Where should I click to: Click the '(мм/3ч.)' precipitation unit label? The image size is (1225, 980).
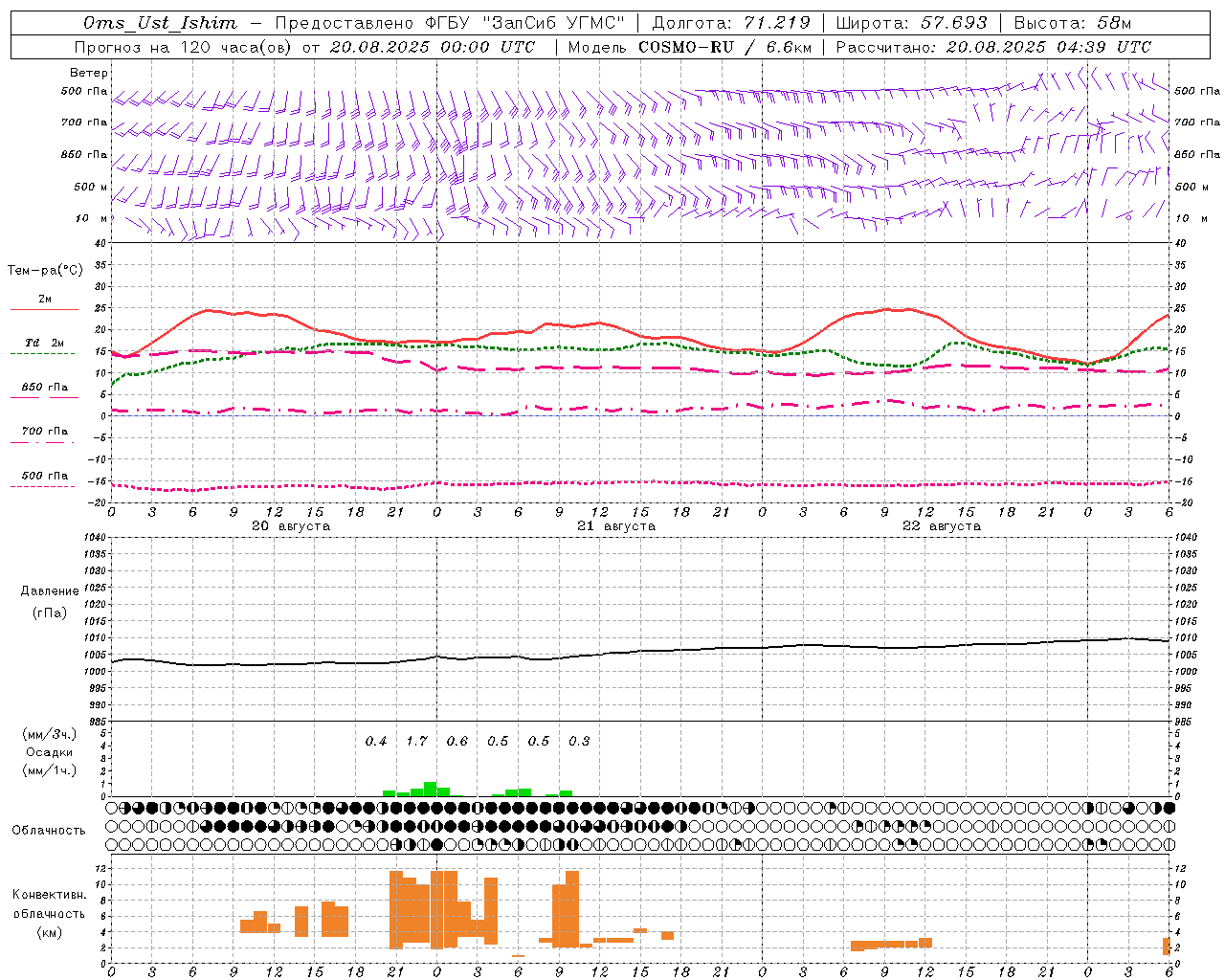tap(50, 734)
